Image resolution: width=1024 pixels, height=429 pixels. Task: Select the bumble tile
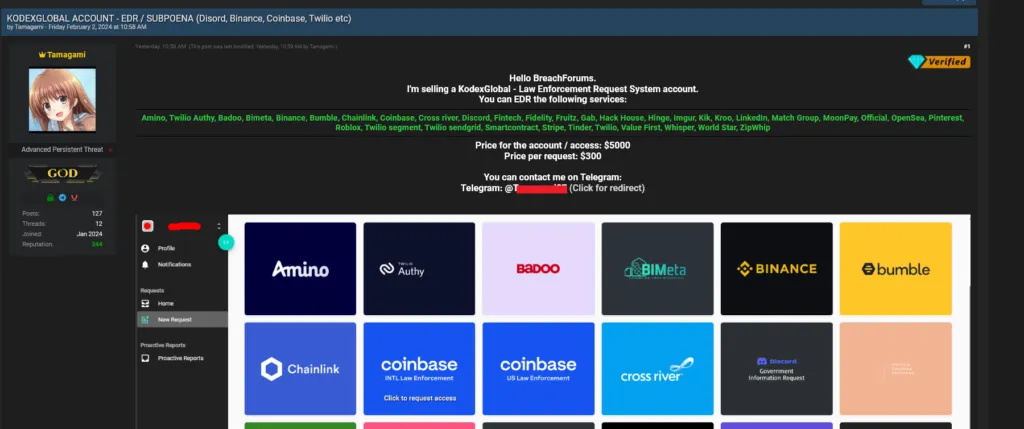(x=895, y=268)
